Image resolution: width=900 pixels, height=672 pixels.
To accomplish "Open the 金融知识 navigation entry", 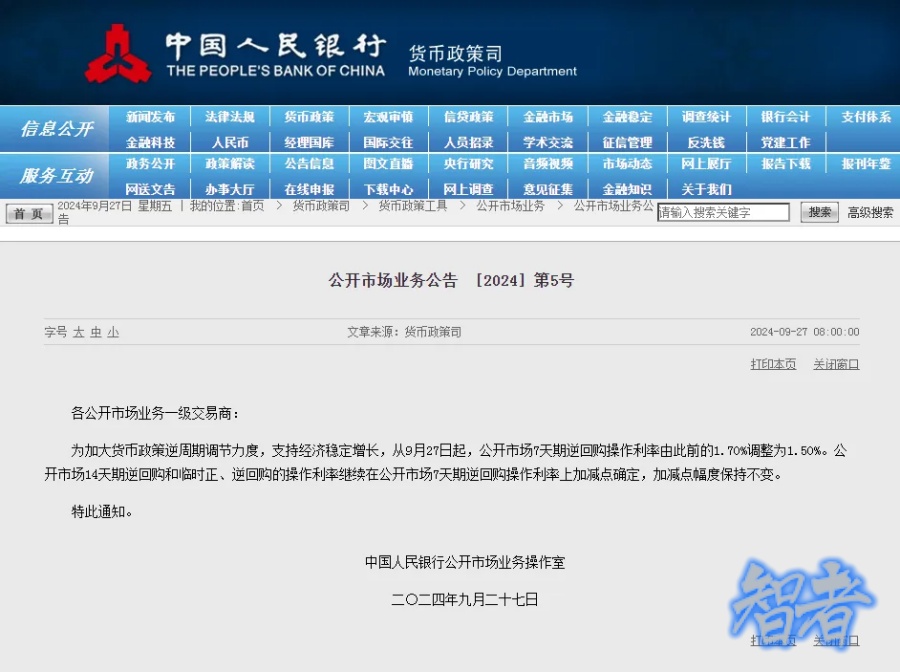I will click(627, 188).
